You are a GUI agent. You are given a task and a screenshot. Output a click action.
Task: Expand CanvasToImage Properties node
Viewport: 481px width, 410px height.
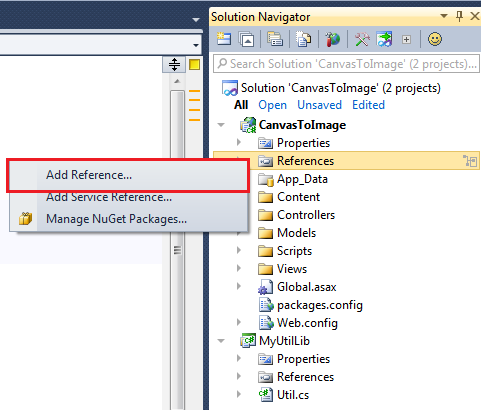[x=239, y=142]
